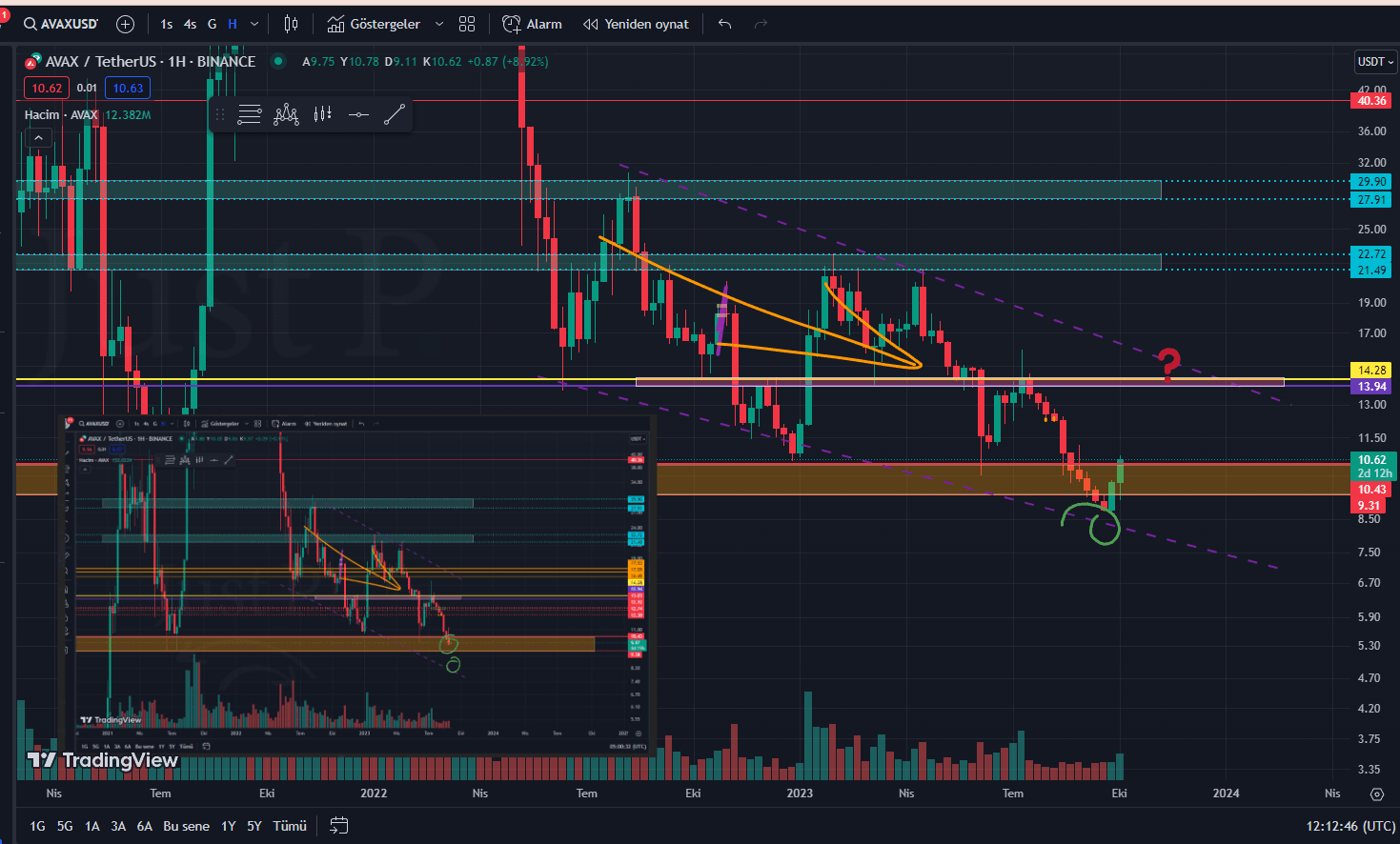Collapse the indicator legend with chevron
Viewport: 1400px width, 844px height.
click(x=38, y=138)
